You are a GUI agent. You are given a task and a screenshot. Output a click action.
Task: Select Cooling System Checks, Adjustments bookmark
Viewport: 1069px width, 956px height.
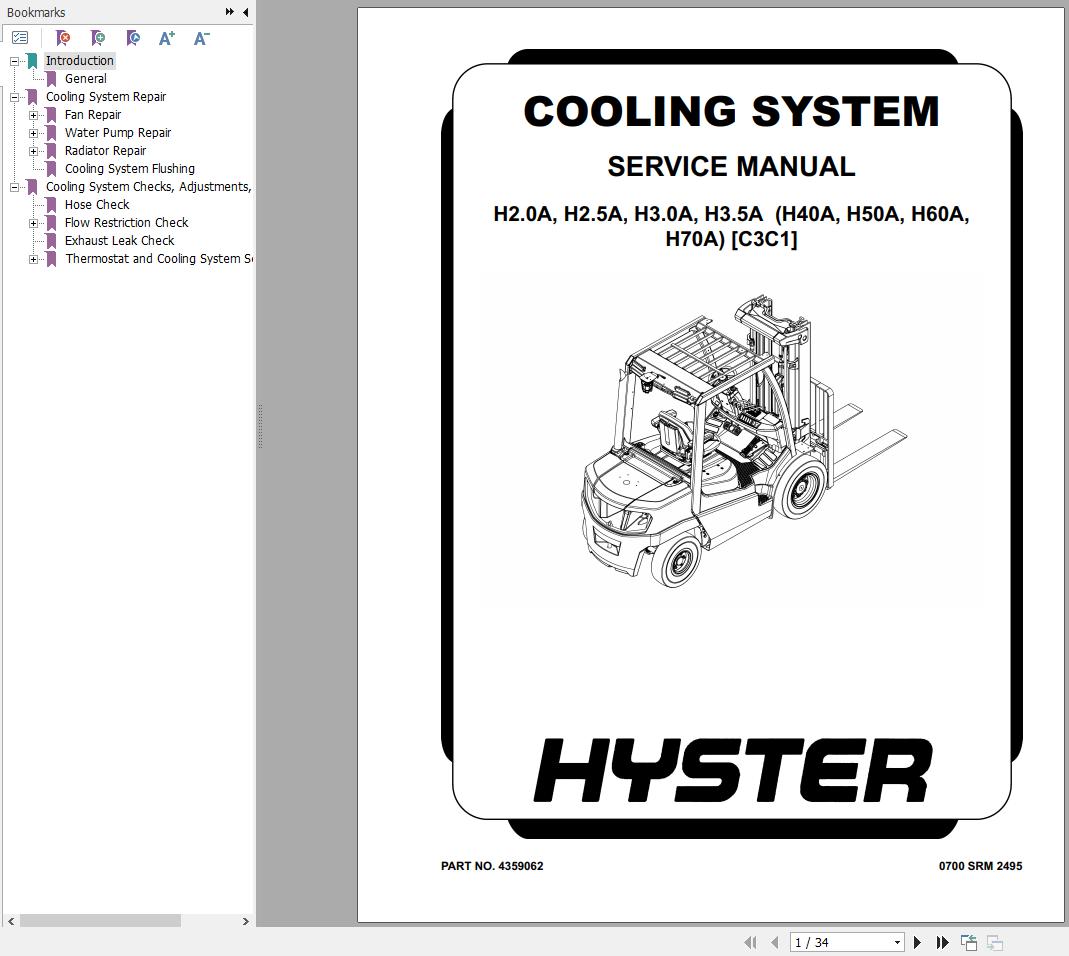(x=149, y=186)
